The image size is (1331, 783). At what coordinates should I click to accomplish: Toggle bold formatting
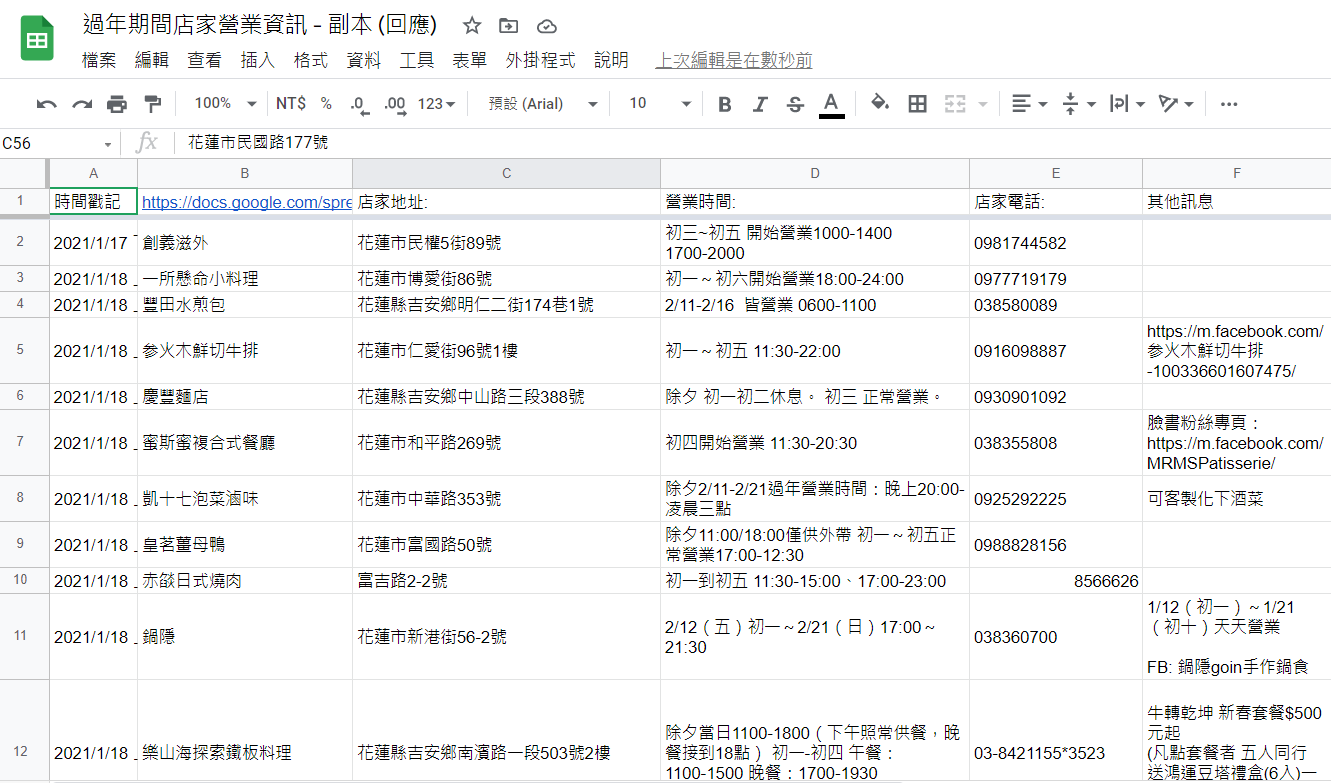coord(725,104)
